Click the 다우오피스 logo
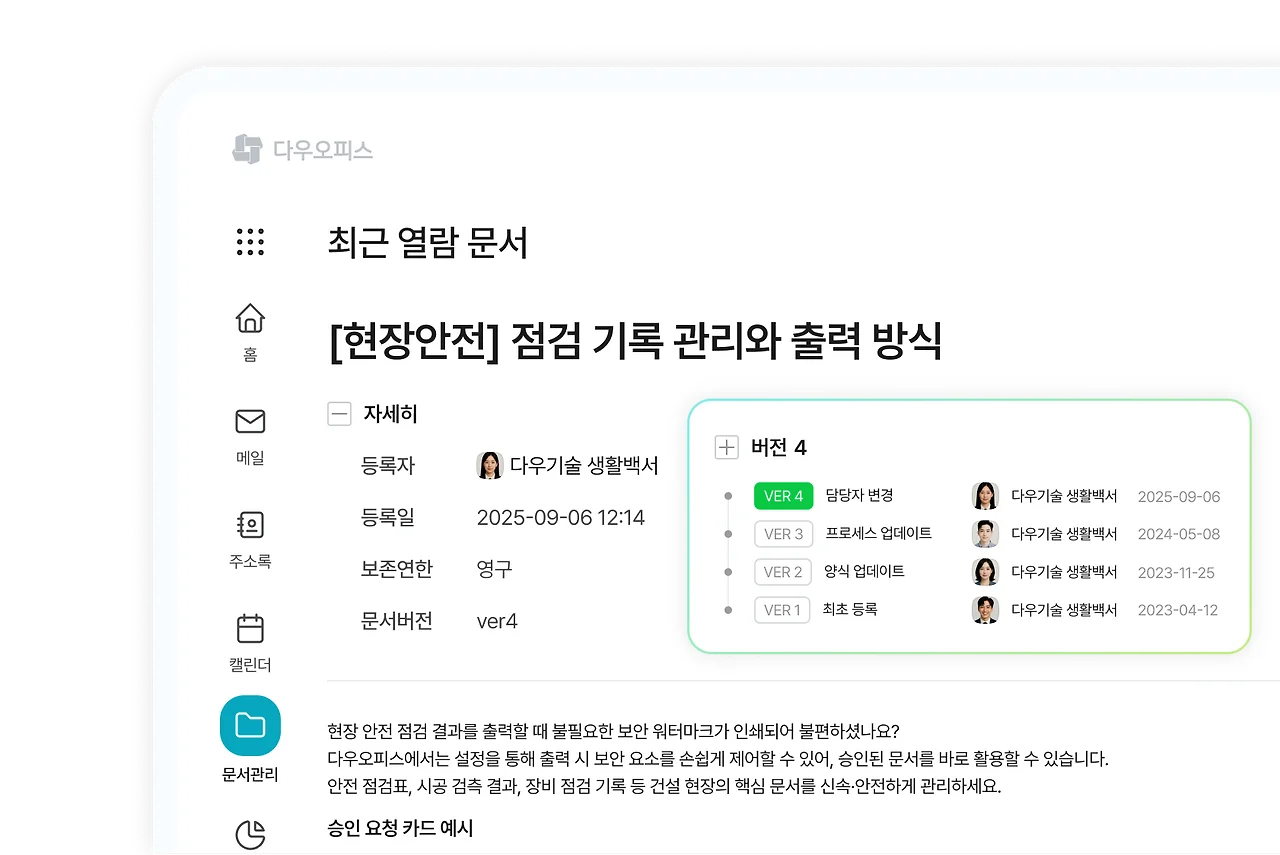This screenshot has width=1280, height=855. [x=303, y=150]
